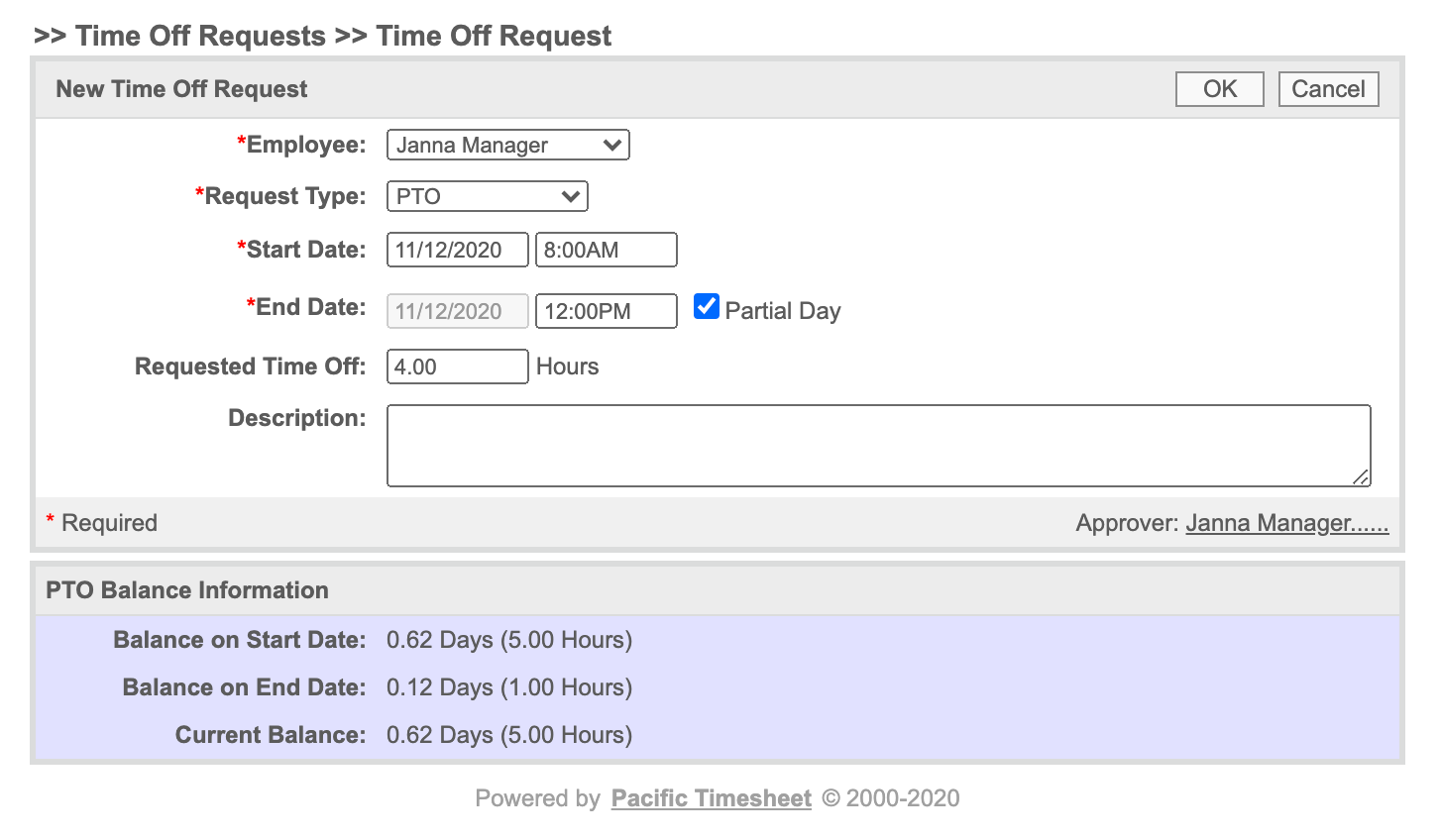Image resolution: width=1441 pixels, height=840 pixels.
Task: Click the PTO Balance Information header
Action: pyautogui.click(x=187, y=590)
